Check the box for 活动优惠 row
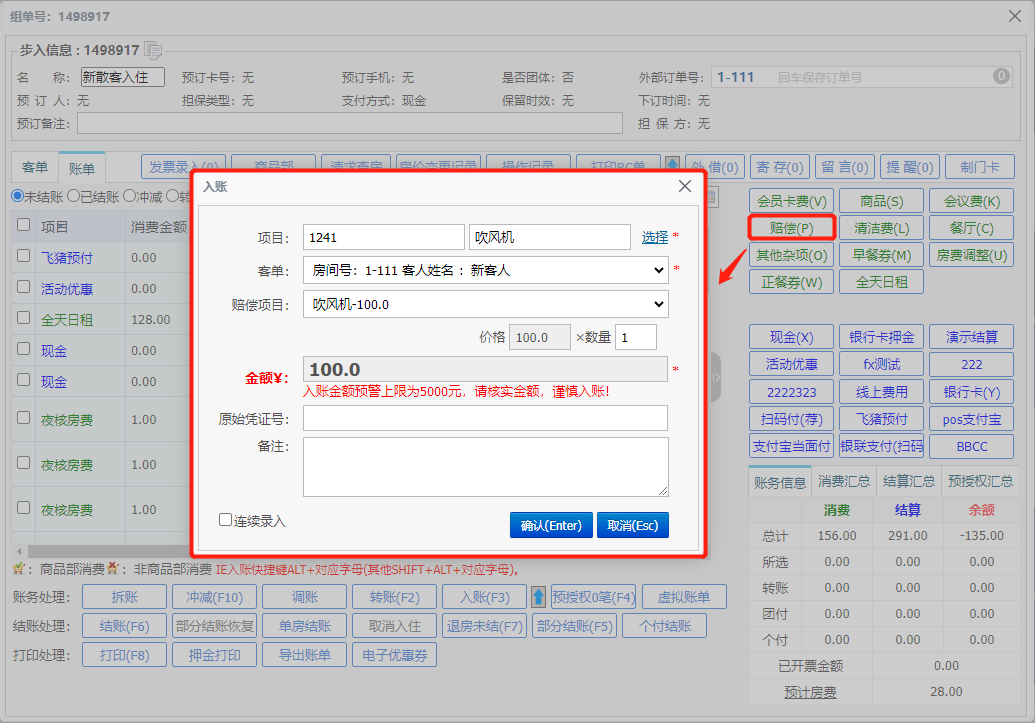 pyautogui.click(x=24, y=287)
